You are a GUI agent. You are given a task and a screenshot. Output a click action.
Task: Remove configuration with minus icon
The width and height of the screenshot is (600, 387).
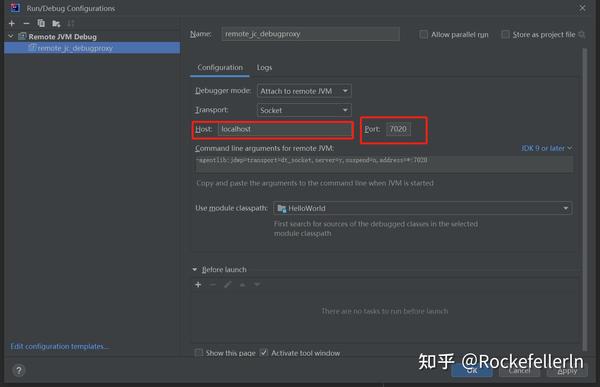coord(26,23)
